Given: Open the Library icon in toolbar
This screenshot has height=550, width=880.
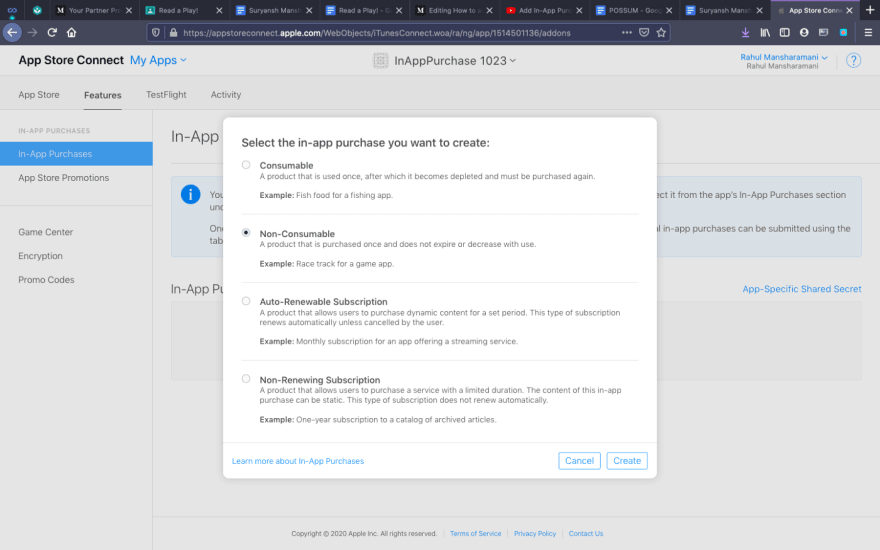Looking at the screenshot, I should (765, 33).
